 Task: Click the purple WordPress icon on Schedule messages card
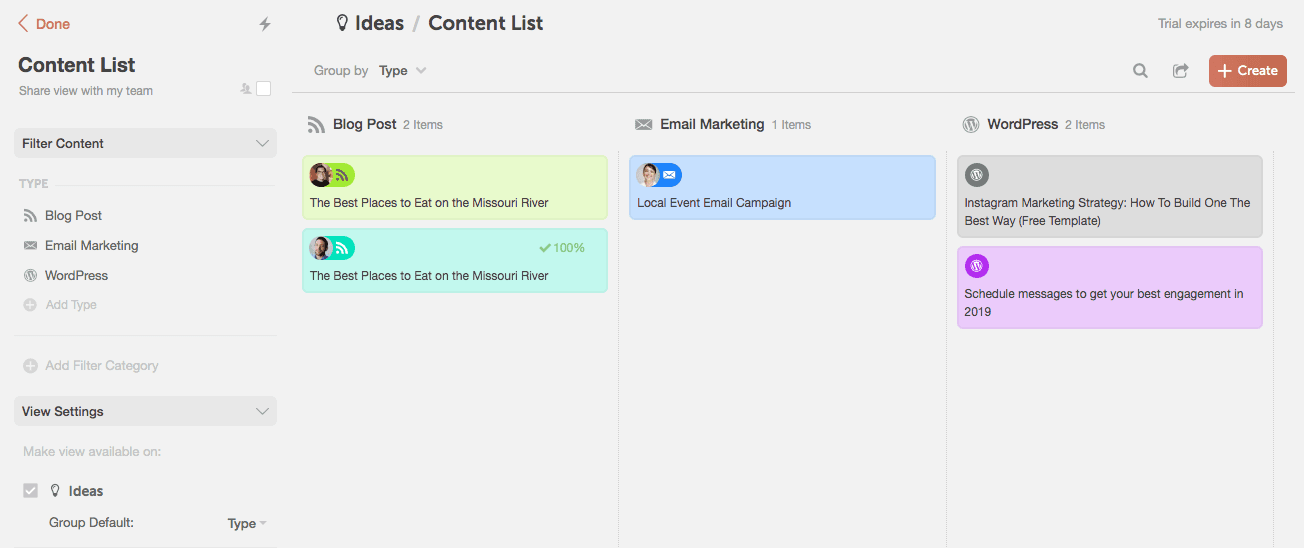[977, 266]
